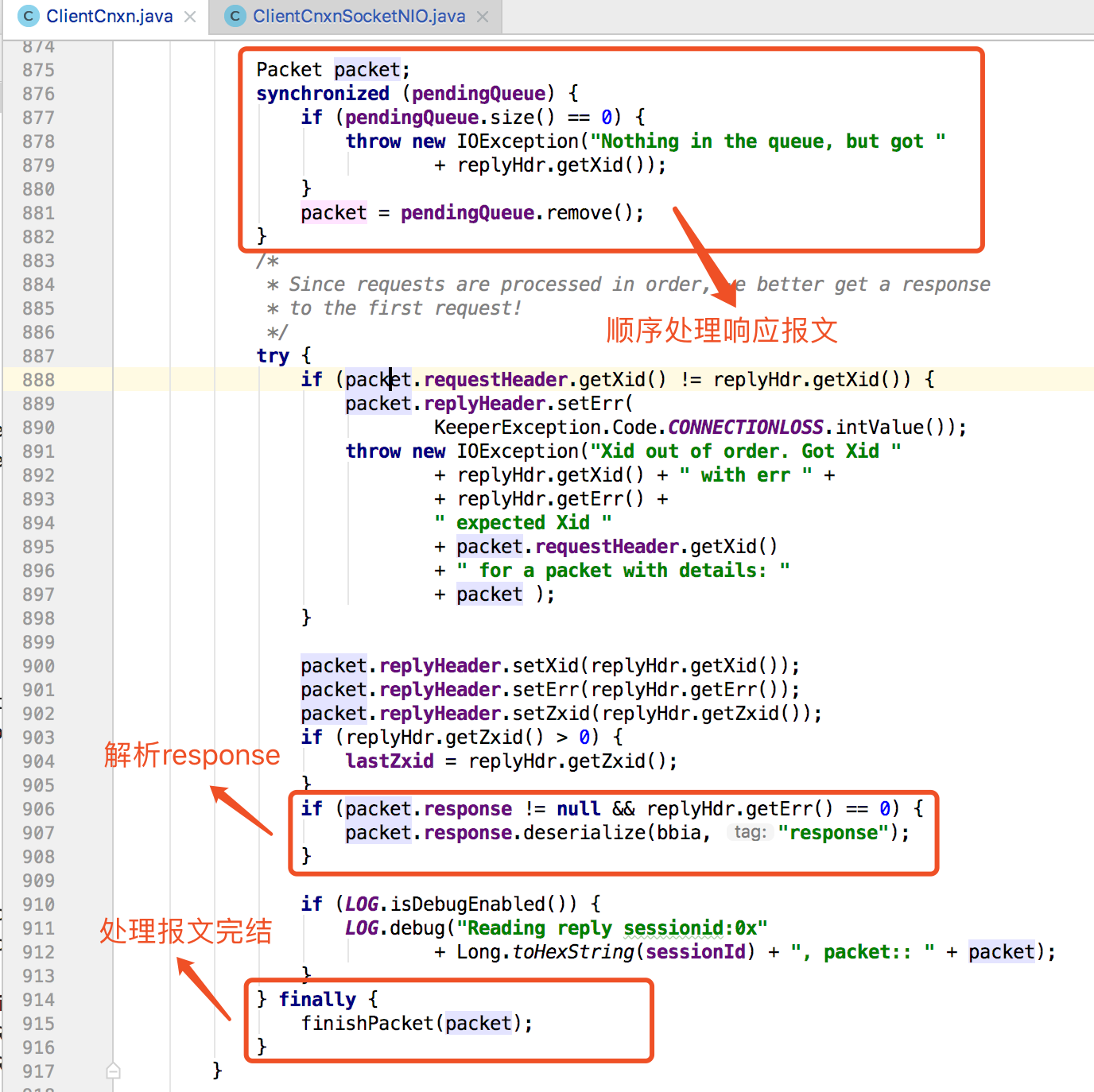Close the ClientCnxnSocketNIO.java tab

click(483, 17)
